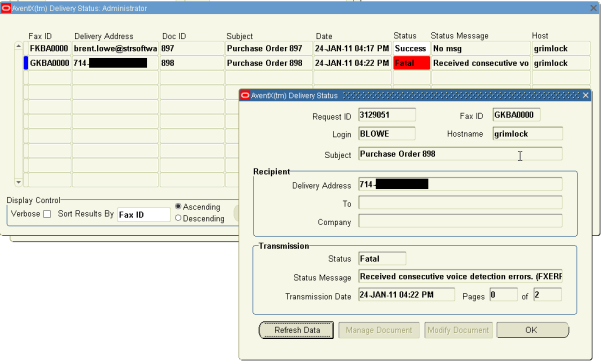Click Doc ID cell 897
Viewport: 601px width, 364px height.
coord(192,49)
